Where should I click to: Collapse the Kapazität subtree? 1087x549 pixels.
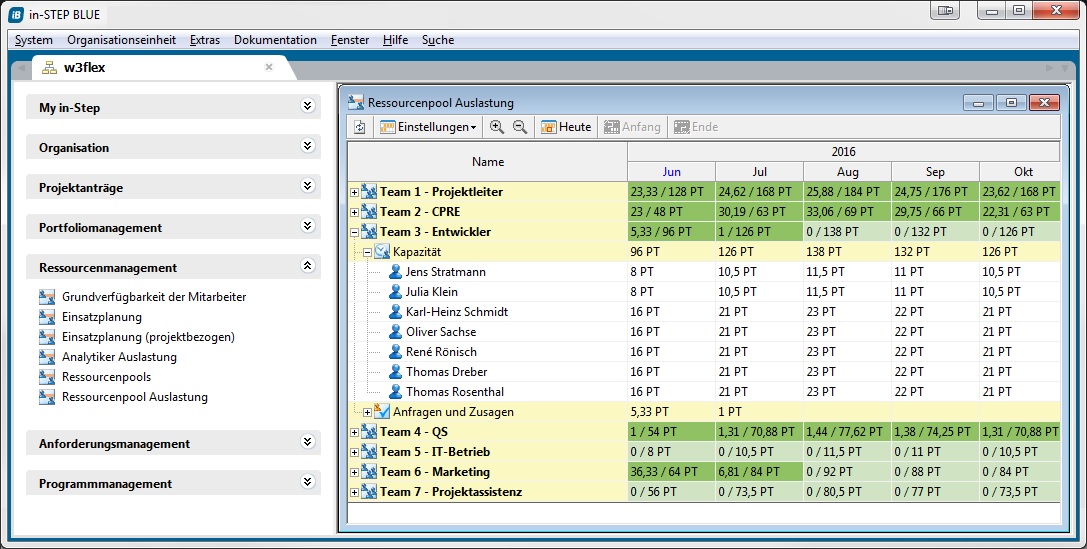[367, 252]
